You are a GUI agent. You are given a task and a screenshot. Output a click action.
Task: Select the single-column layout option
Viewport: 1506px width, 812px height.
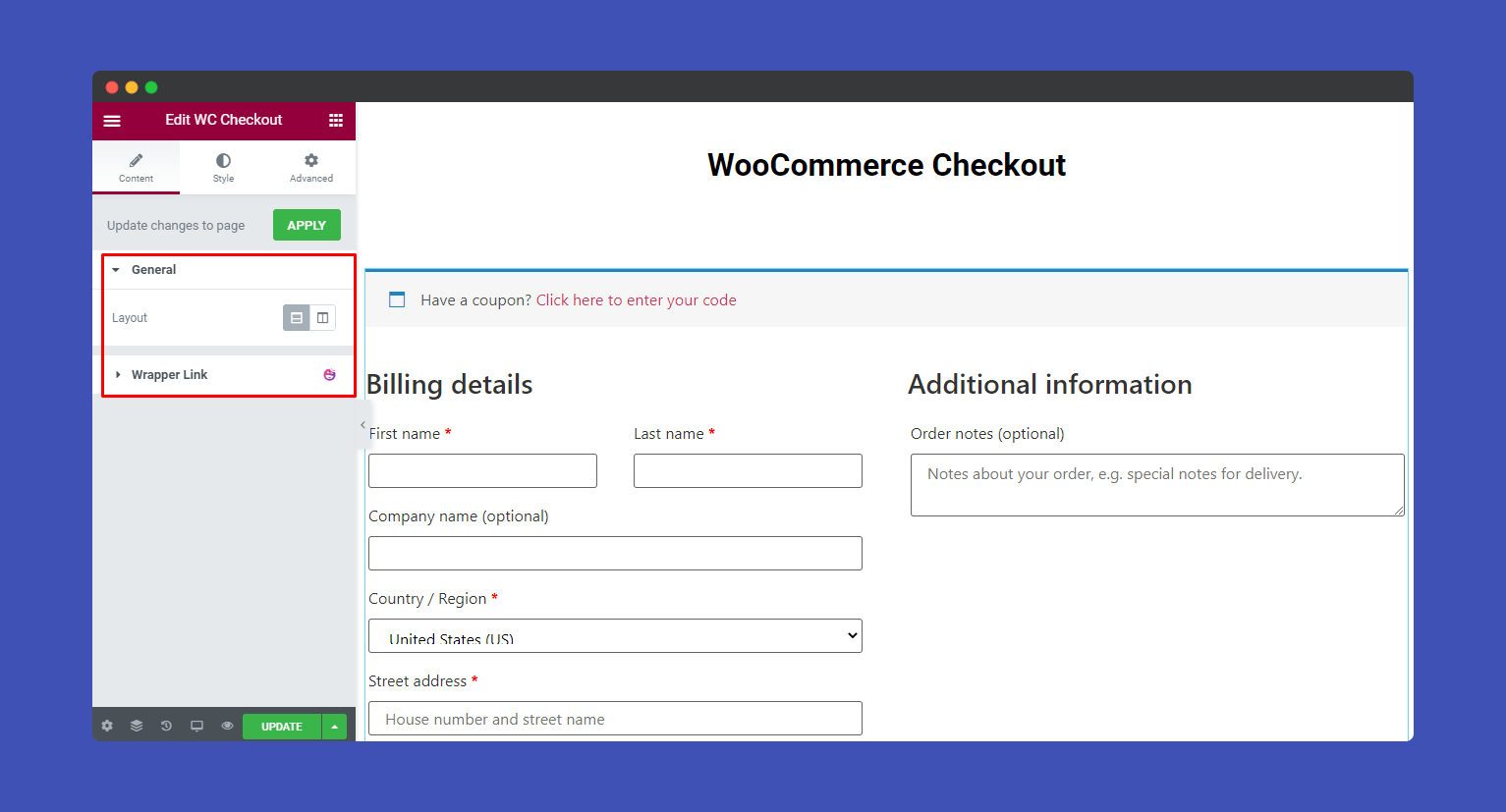click(x=296, y=318)
